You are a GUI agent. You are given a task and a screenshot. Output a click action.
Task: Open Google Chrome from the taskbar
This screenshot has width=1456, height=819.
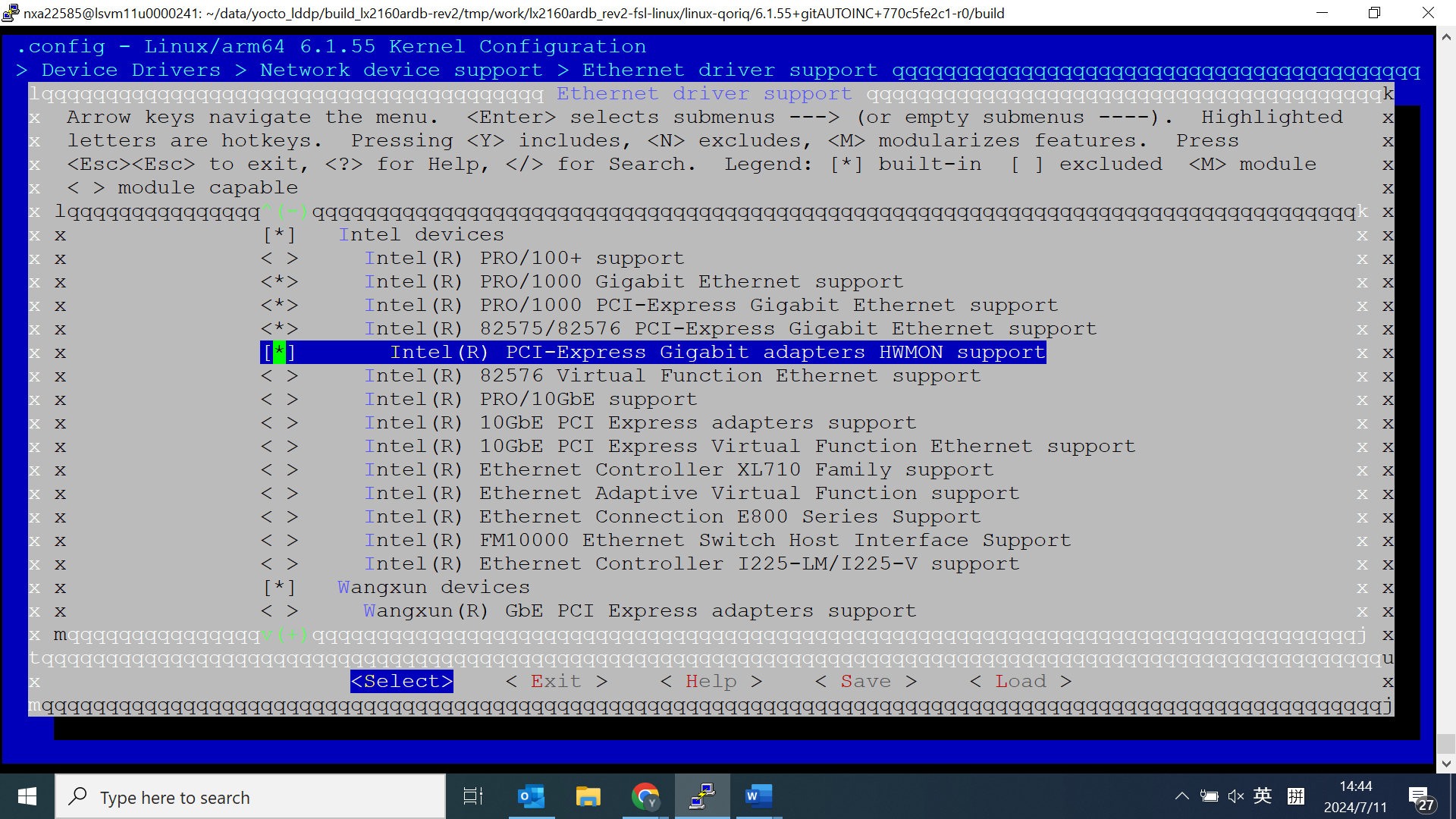tap(645, 796)
